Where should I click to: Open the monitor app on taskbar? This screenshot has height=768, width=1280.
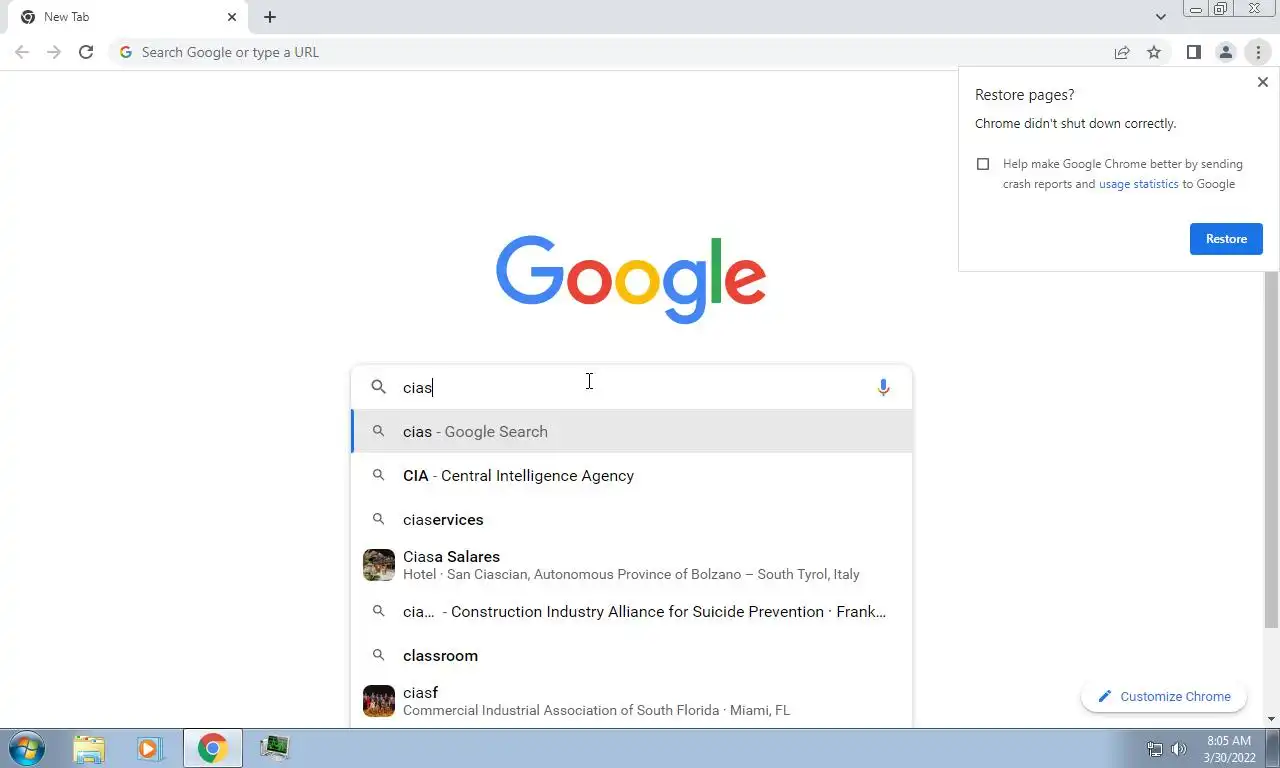coord(274,748)
